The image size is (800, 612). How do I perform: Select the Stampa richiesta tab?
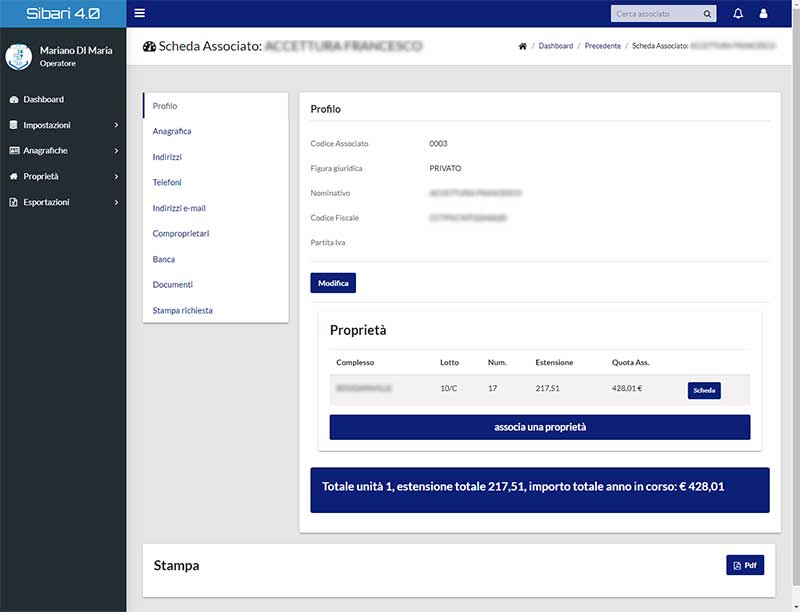click(x=216, y=310)
